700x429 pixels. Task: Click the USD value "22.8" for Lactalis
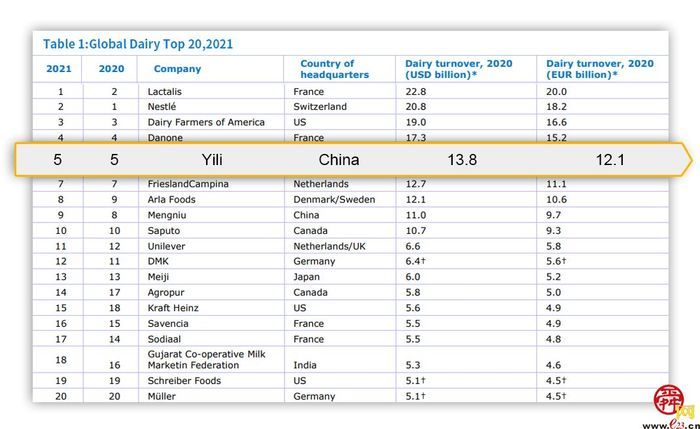(x=416, y=92)
